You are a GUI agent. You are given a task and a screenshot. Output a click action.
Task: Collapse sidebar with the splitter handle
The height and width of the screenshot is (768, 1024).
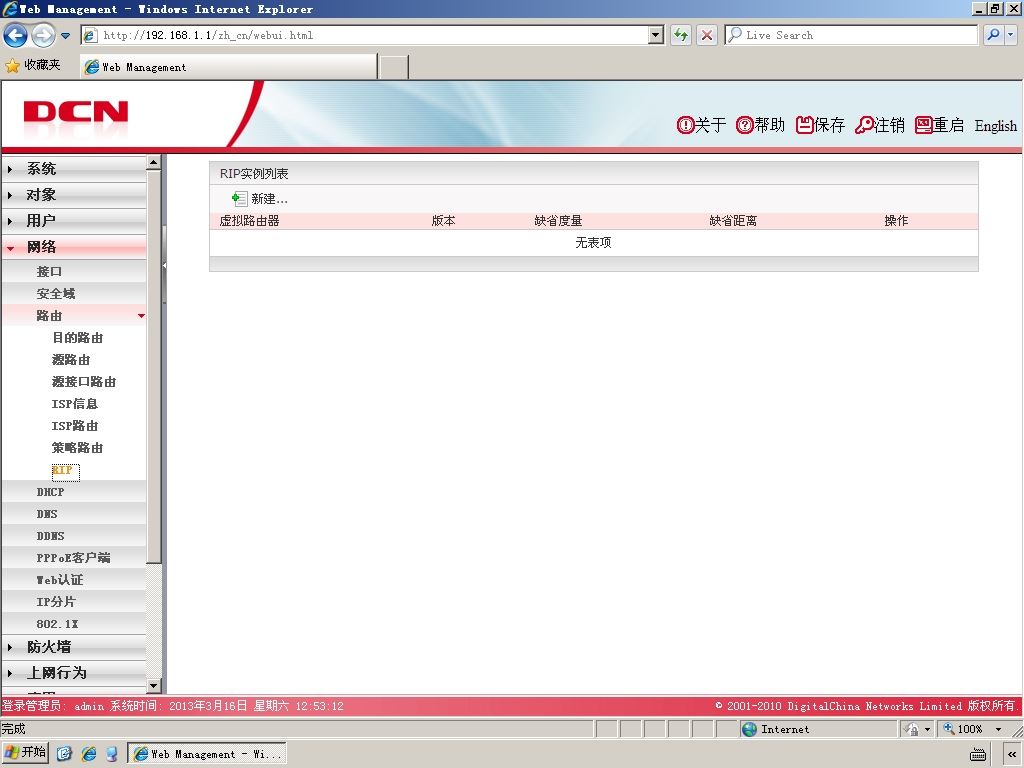point(164,265)
